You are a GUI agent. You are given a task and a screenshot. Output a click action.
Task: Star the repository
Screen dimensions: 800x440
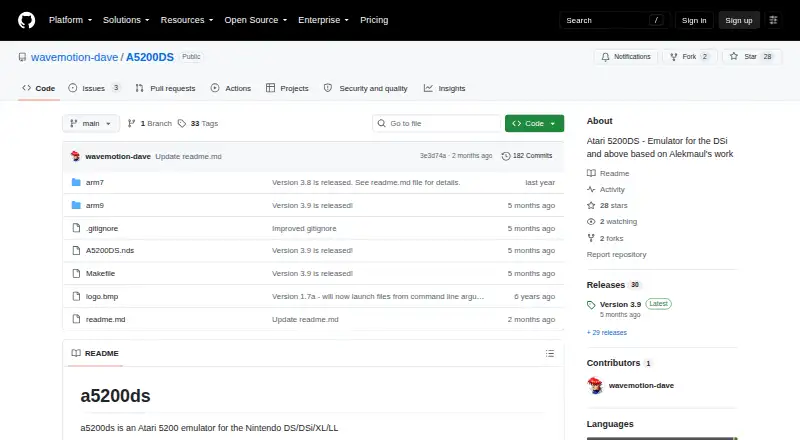[753, 57]
